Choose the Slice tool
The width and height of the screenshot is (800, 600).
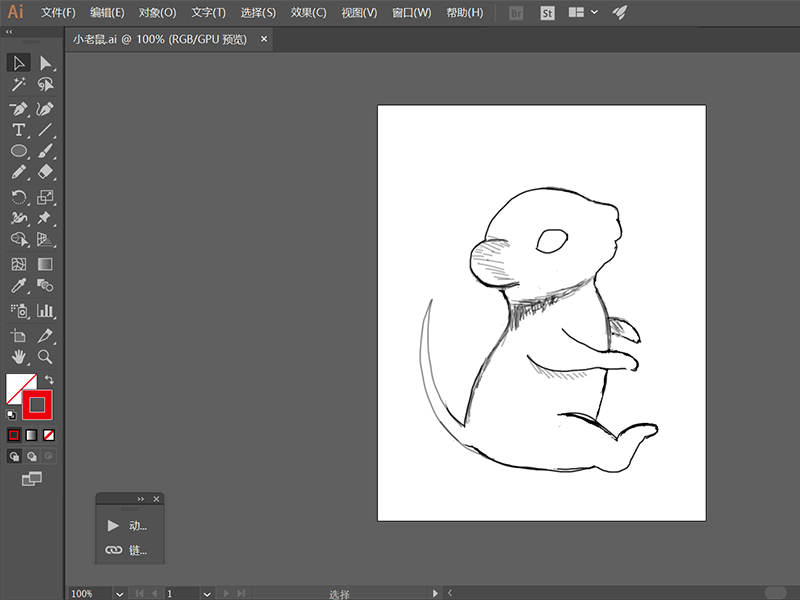click(x=45, y=335)
